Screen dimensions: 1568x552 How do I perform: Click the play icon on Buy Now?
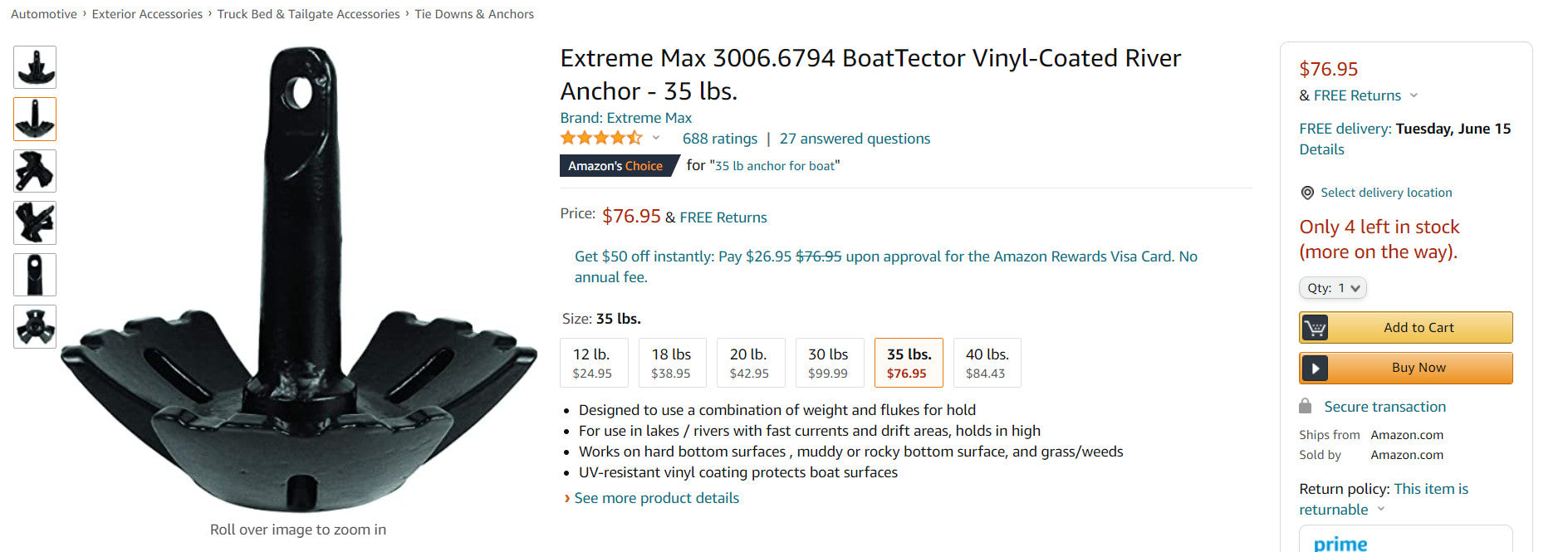[x=1315, y=368]
